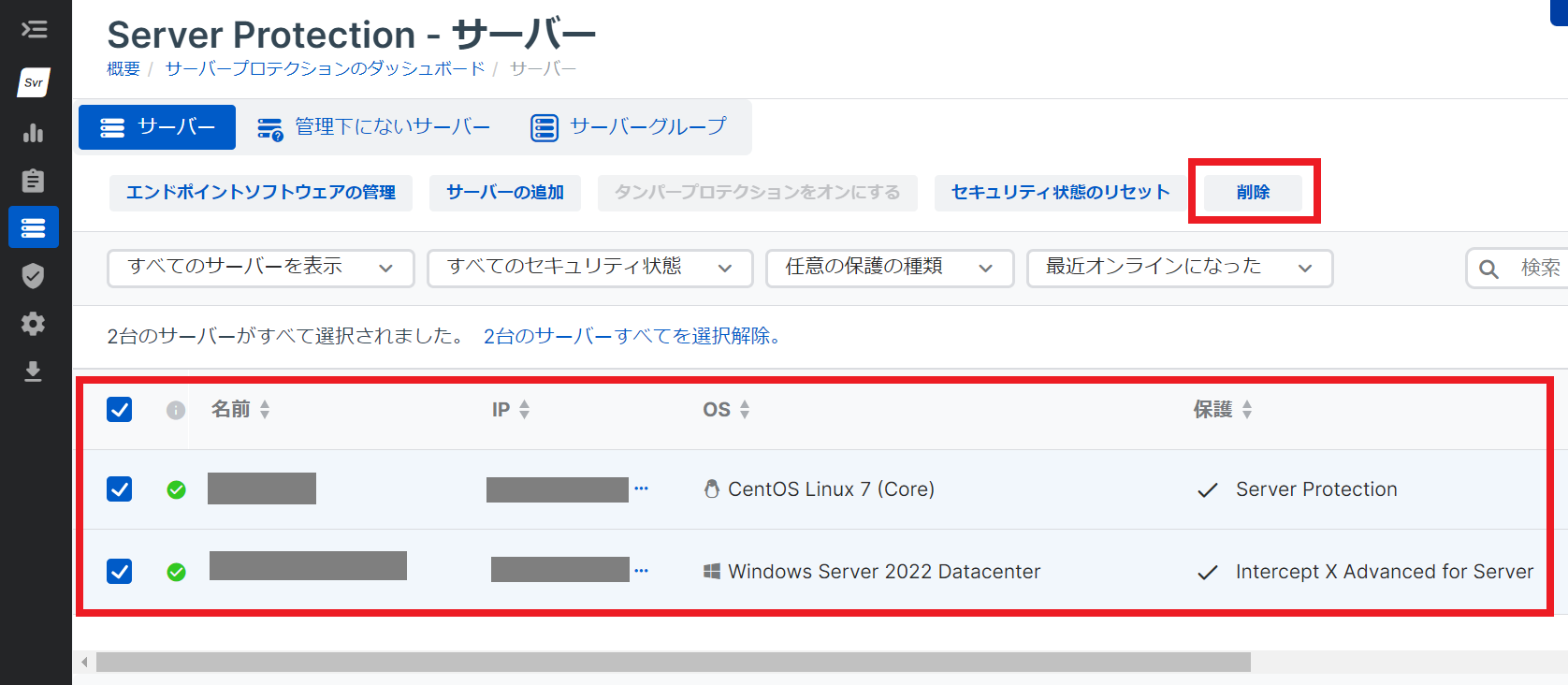Uncheck the Windows Server 2022 Datacenter checkbox
This screenshot has width=1568, height=685.
click(x=119, y=571)
